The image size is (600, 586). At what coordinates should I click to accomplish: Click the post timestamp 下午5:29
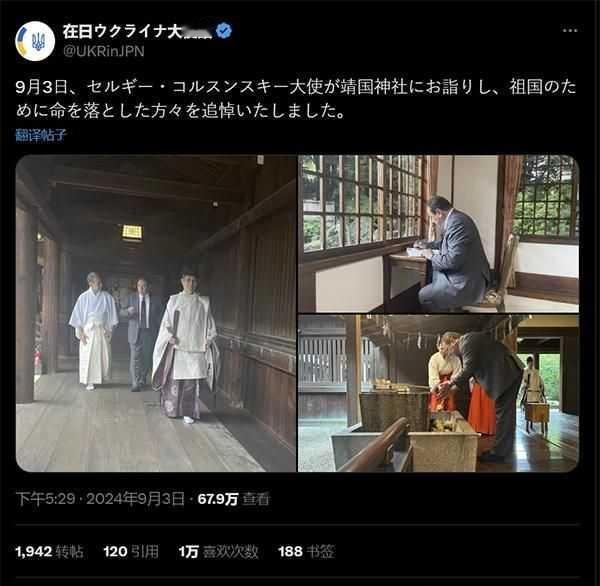click(46, 499)
